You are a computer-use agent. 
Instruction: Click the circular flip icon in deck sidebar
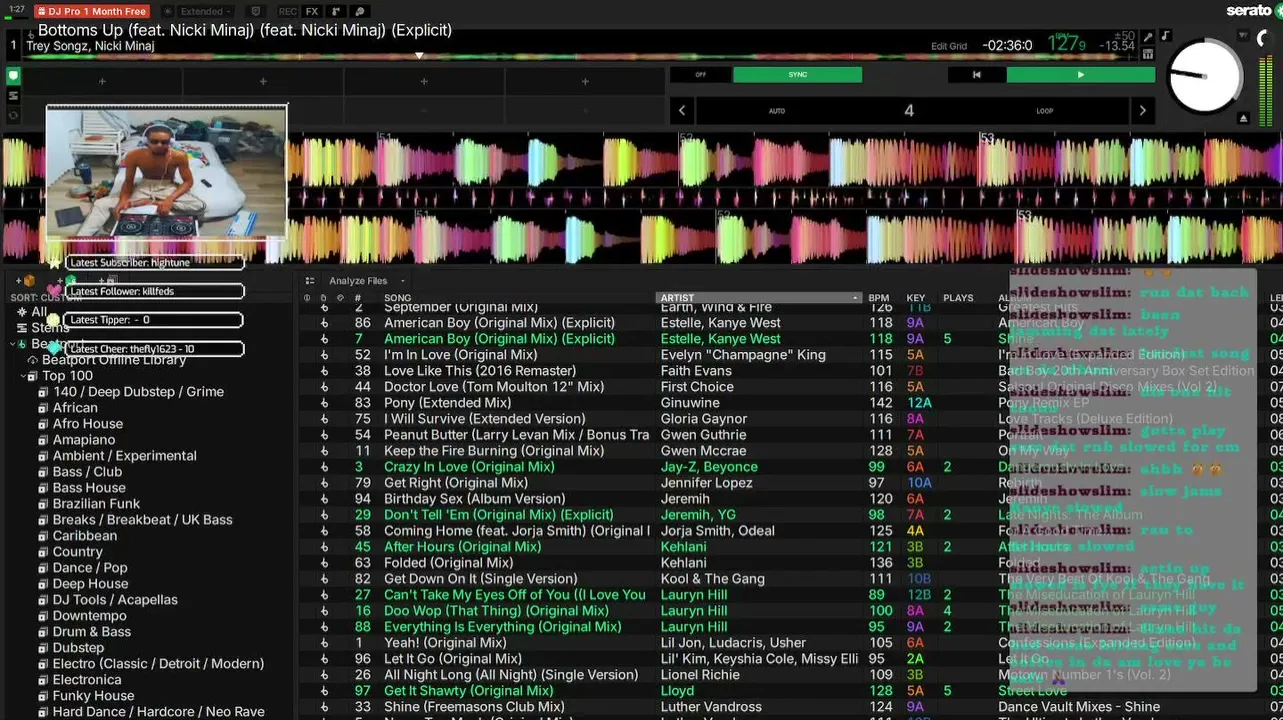tap(14, 116)
